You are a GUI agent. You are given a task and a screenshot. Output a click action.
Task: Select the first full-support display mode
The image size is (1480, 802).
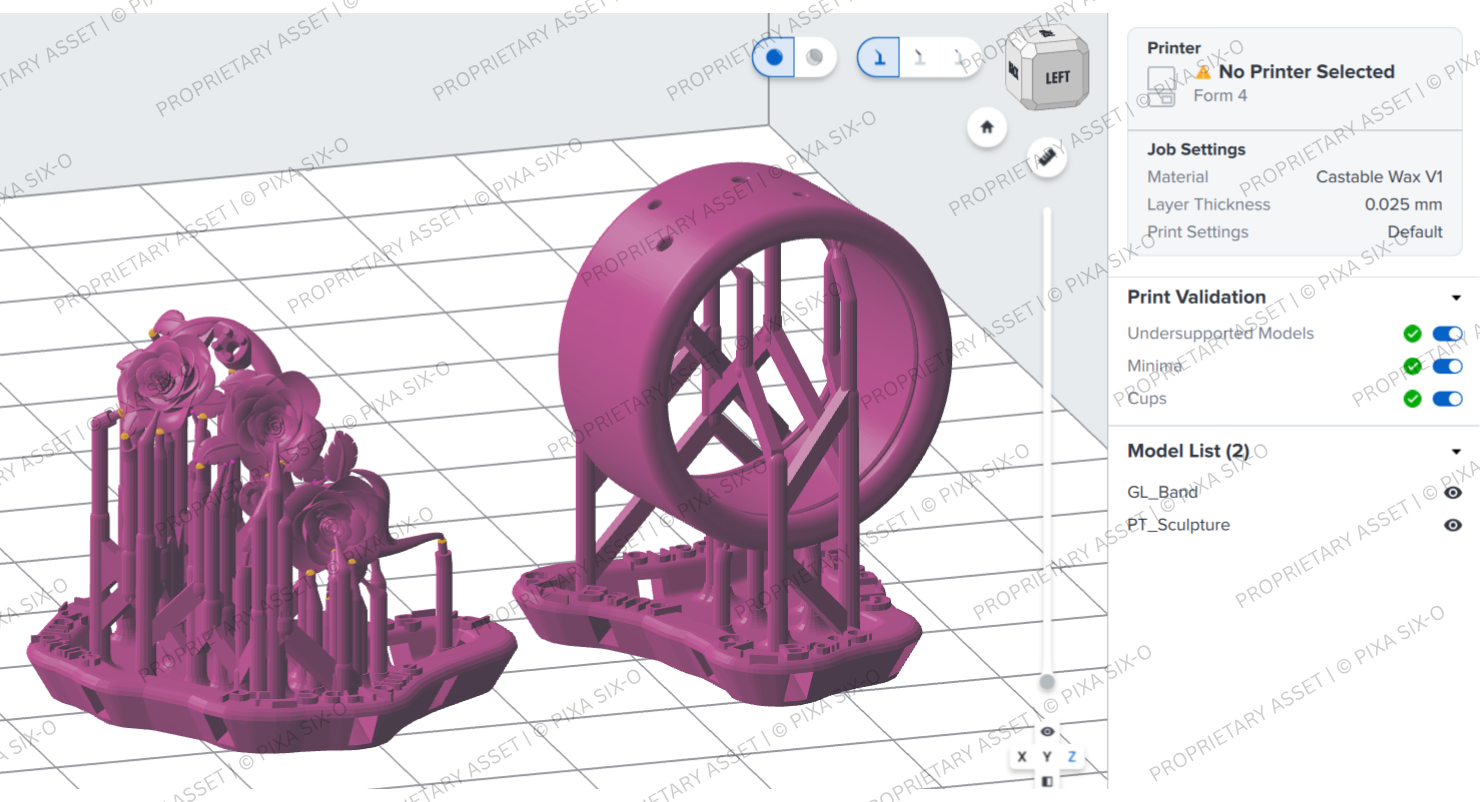[x=879, y=58]
